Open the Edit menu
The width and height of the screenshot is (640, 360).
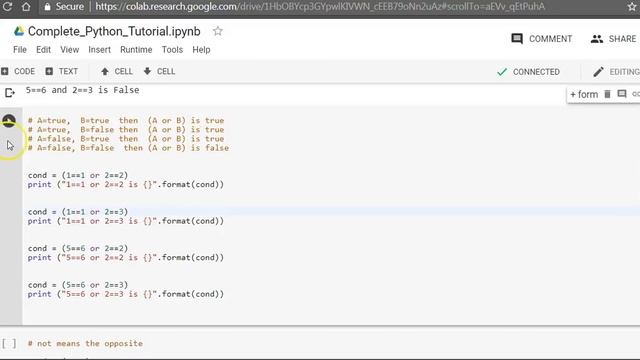[x=43, y=50]
